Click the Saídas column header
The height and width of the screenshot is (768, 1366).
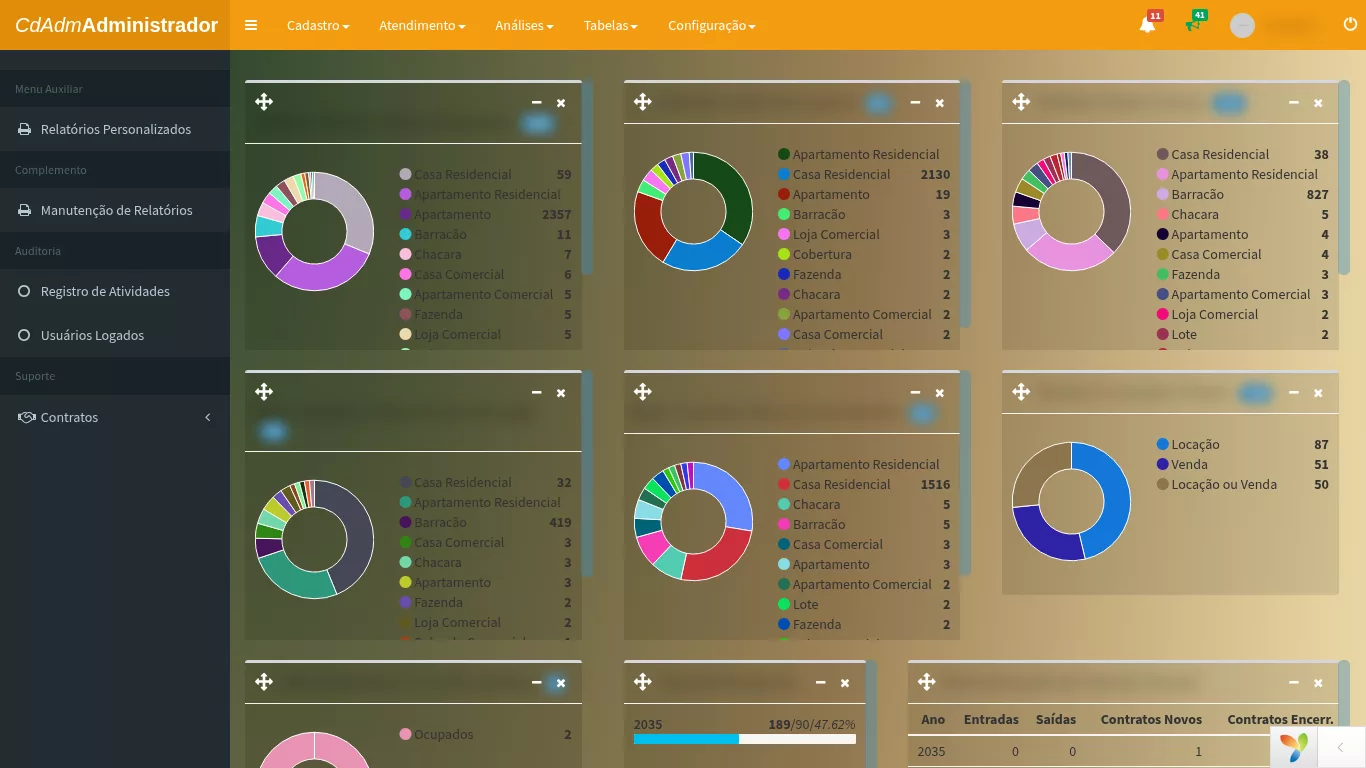point(1056,719)
